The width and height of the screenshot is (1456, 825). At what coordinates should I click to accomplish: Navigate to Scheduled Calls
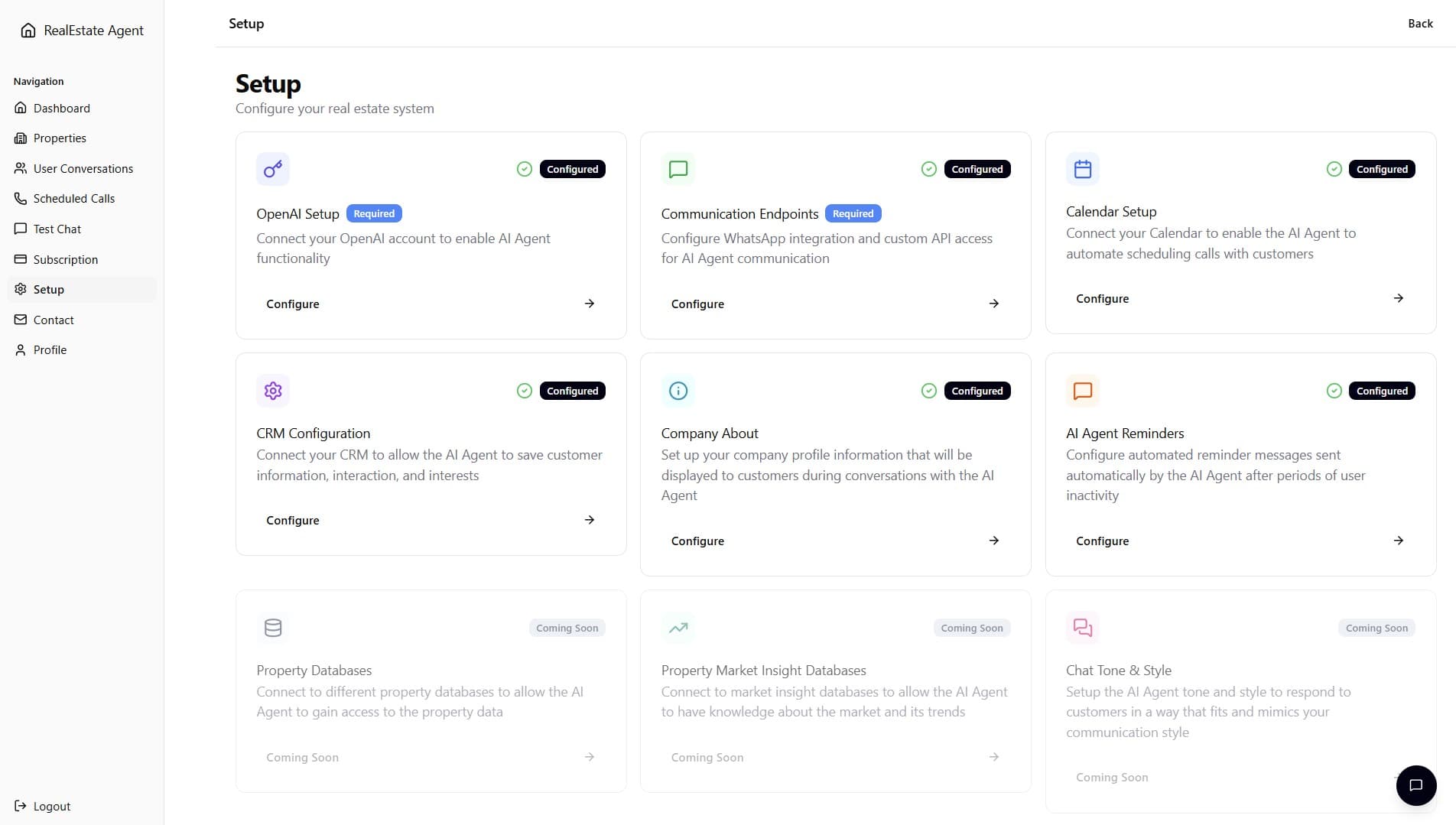[x=82, y=199]
